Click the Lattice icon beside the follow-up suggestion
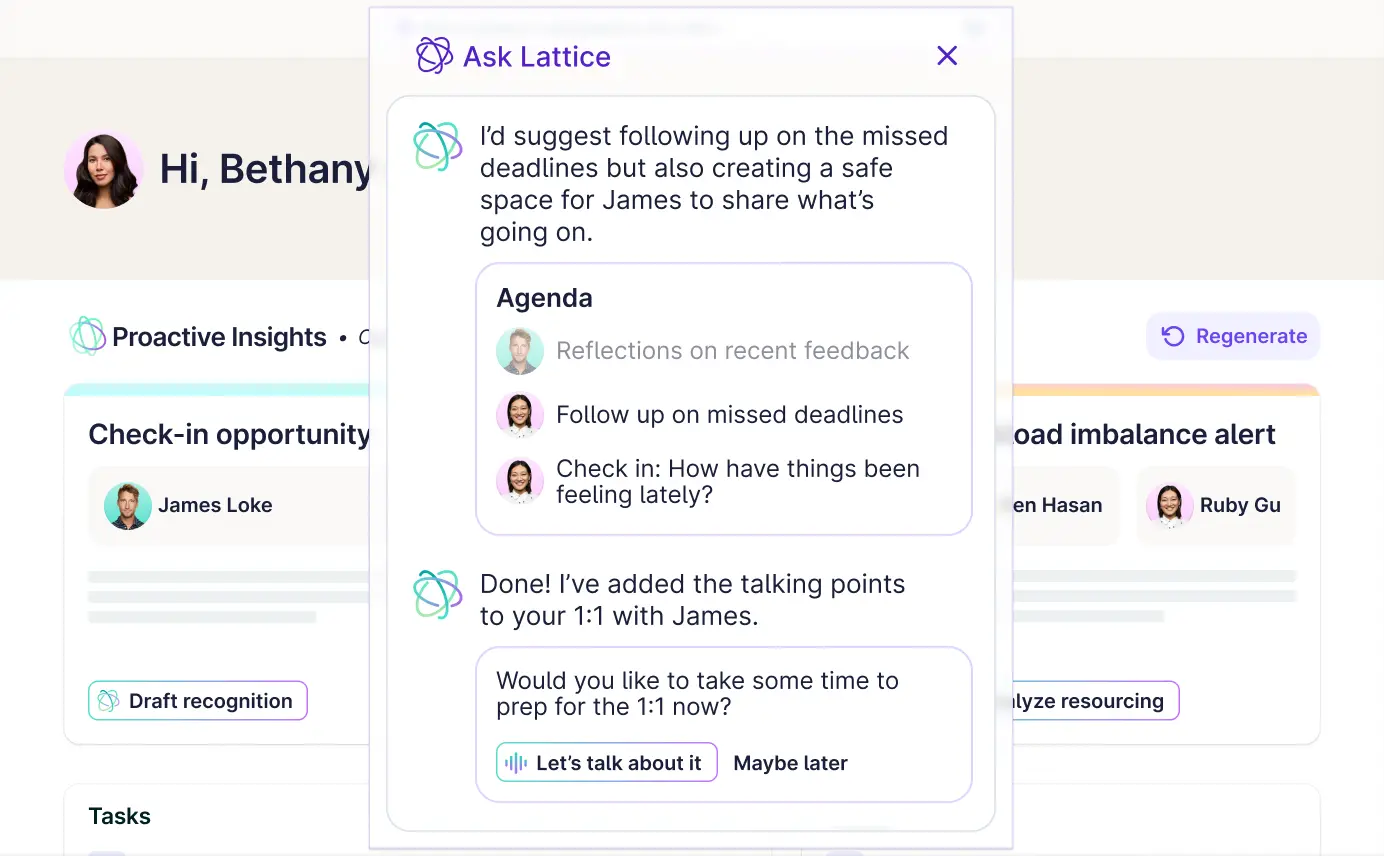The height and width of the screenshot is (856, 1384). pyautogui.click(x=438, y=146)
